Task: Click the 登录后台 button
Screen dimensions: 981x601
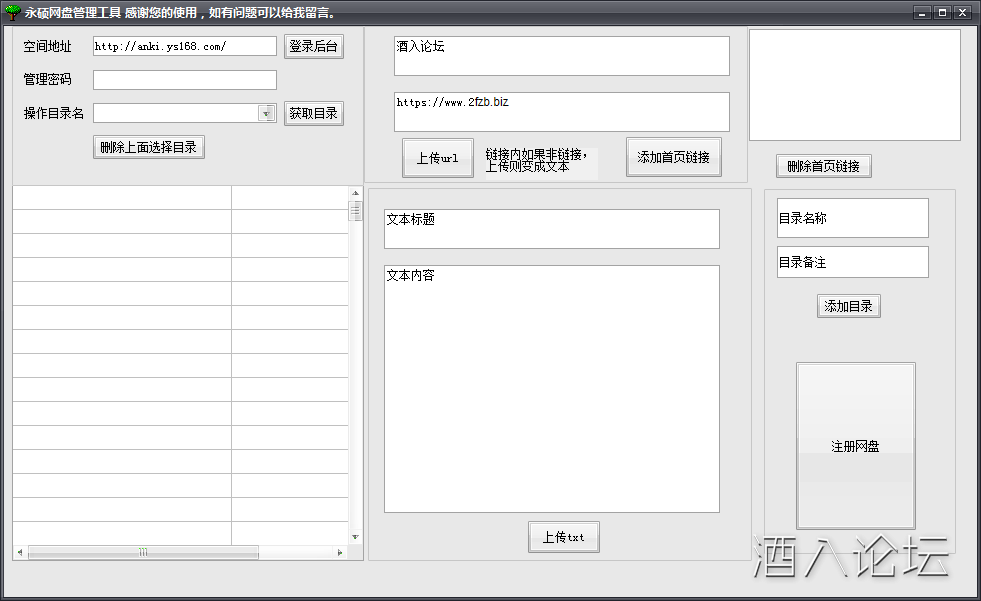Action: 314,46
